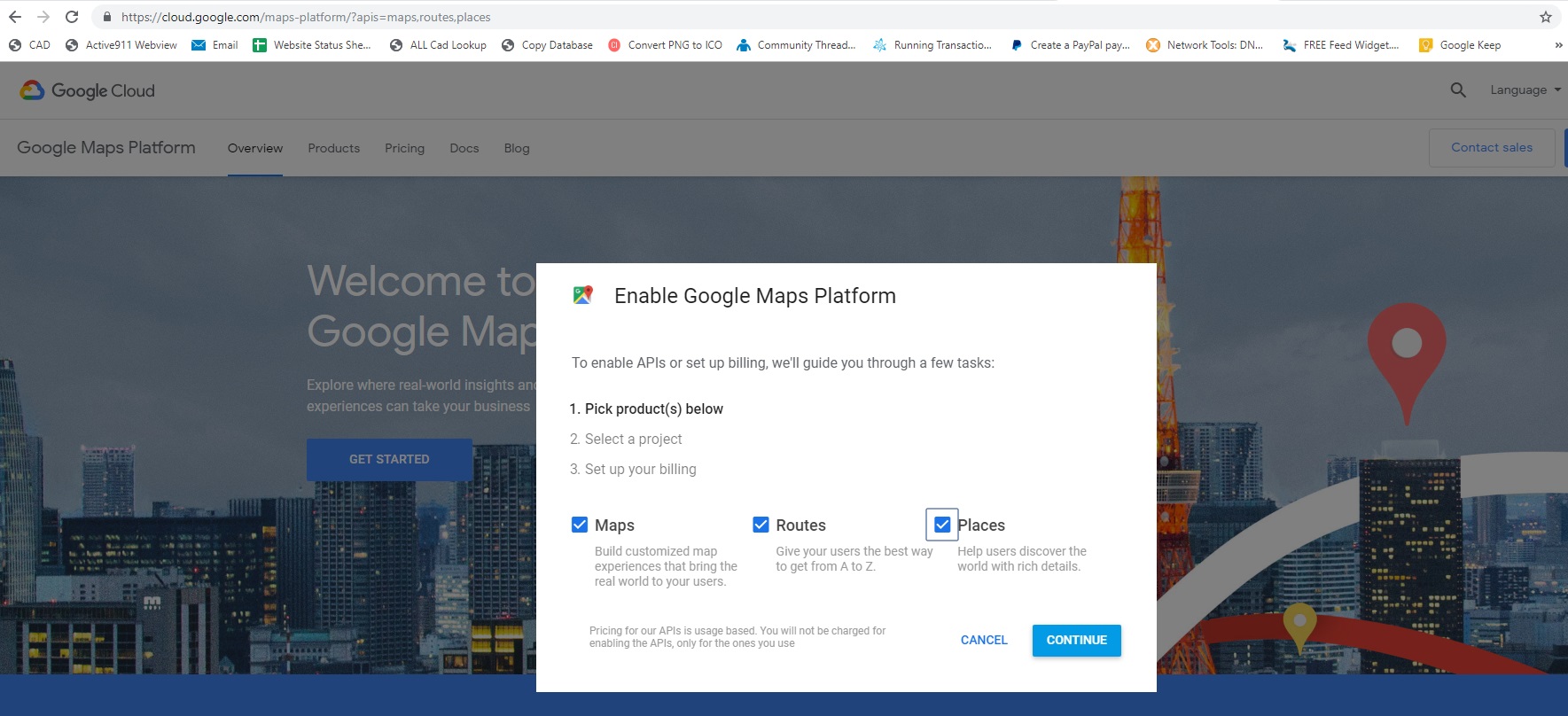Reload the page with refresh icon
Viewport: 1568px width, 716px height.
[72, 17]
